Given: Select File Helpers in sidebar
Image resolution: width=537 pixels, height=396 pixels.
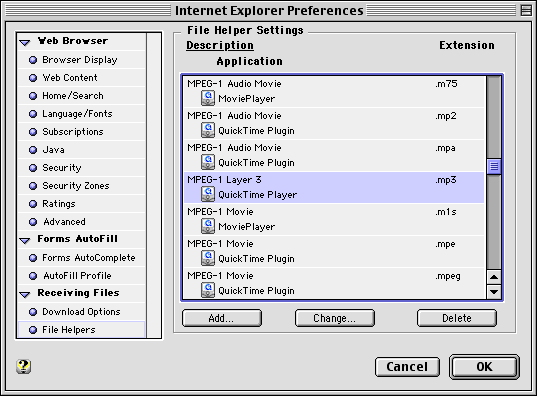Looking at the screenshot, I should [x=82, y=330].
